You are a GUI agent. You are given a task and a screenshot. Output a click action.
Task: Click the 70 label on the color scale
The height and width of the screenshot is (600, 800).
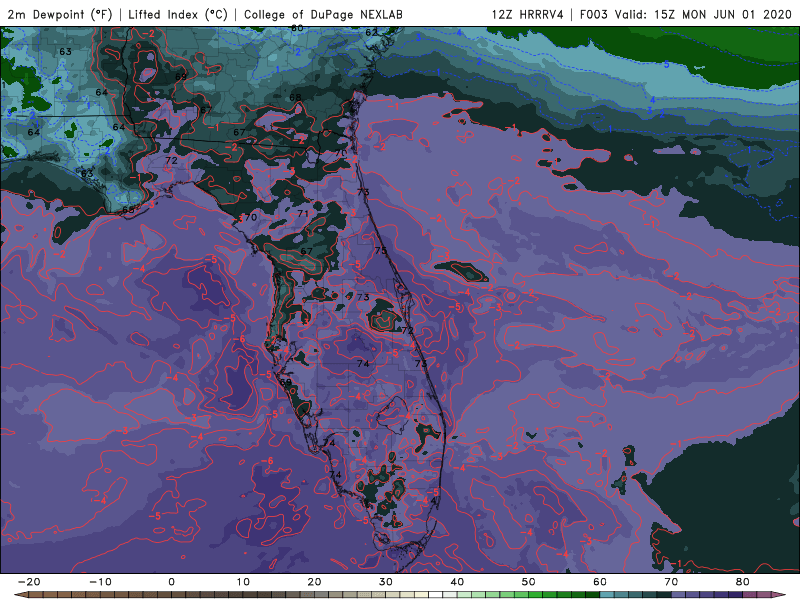click(671, 582)
